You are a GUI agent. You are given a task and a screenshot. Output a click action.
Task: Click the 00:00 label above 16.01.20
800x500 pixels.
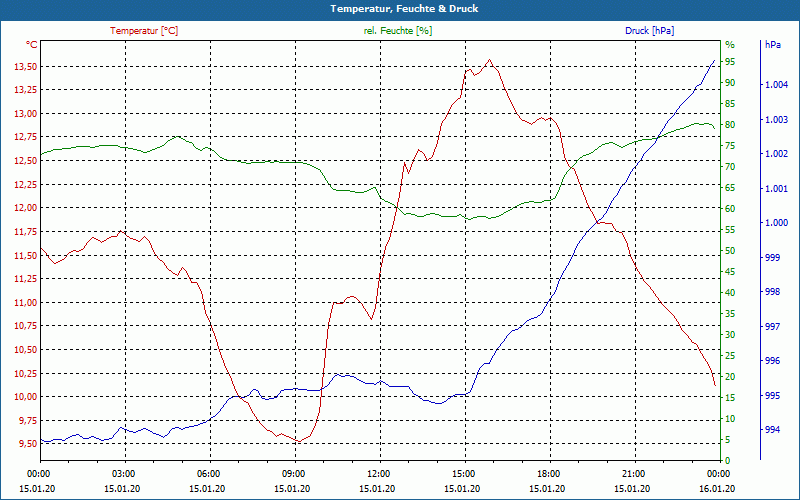[717, 474]
